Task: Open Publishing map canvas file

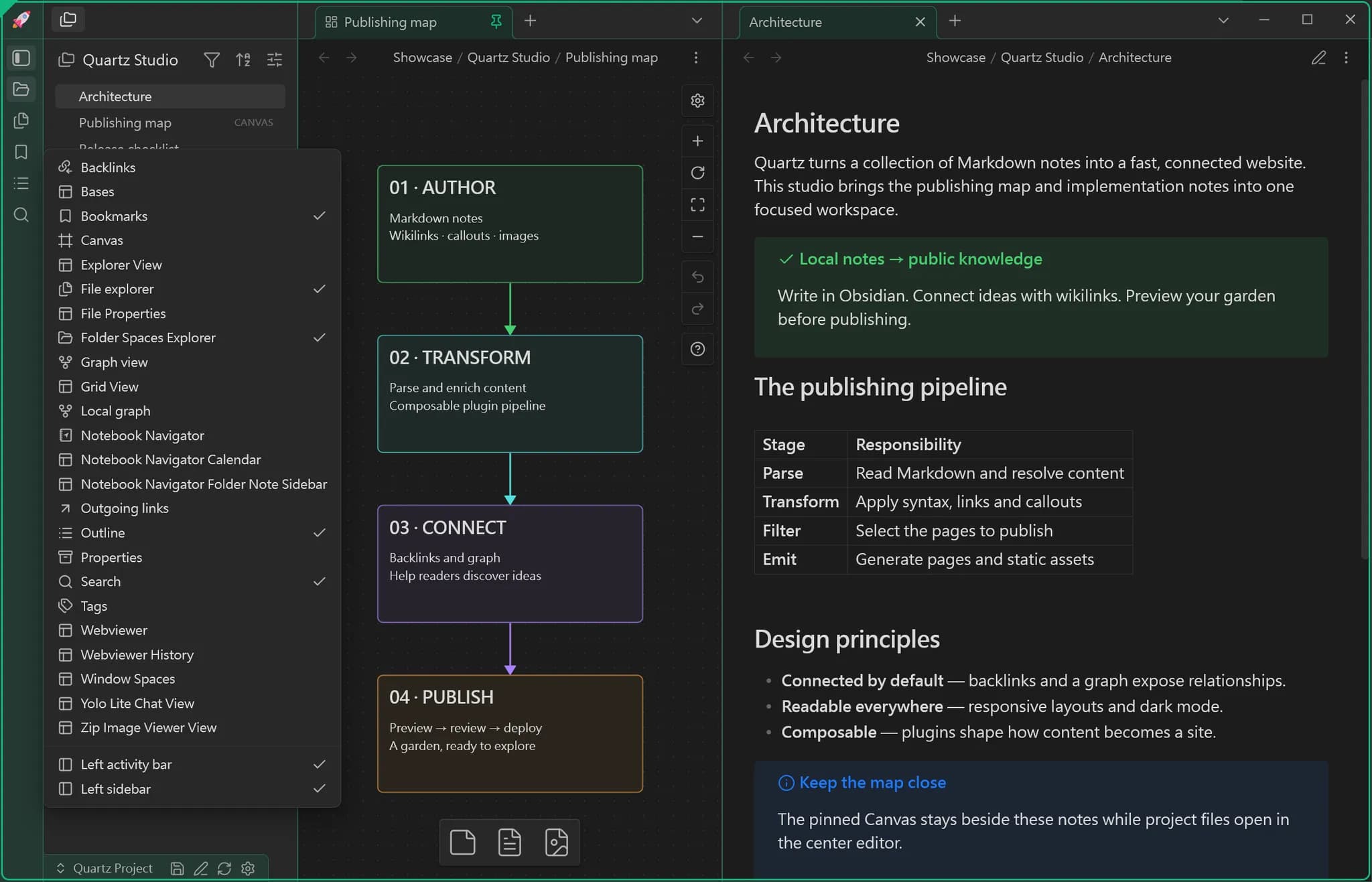Action: [x=170, y=123]
